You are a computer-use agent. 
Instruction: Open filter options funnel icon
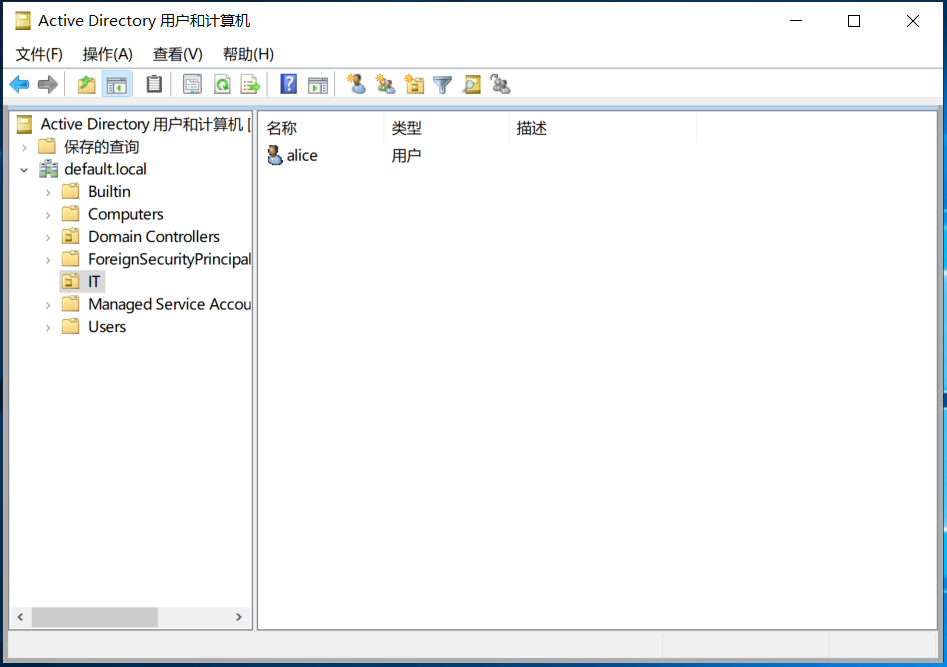443,85
